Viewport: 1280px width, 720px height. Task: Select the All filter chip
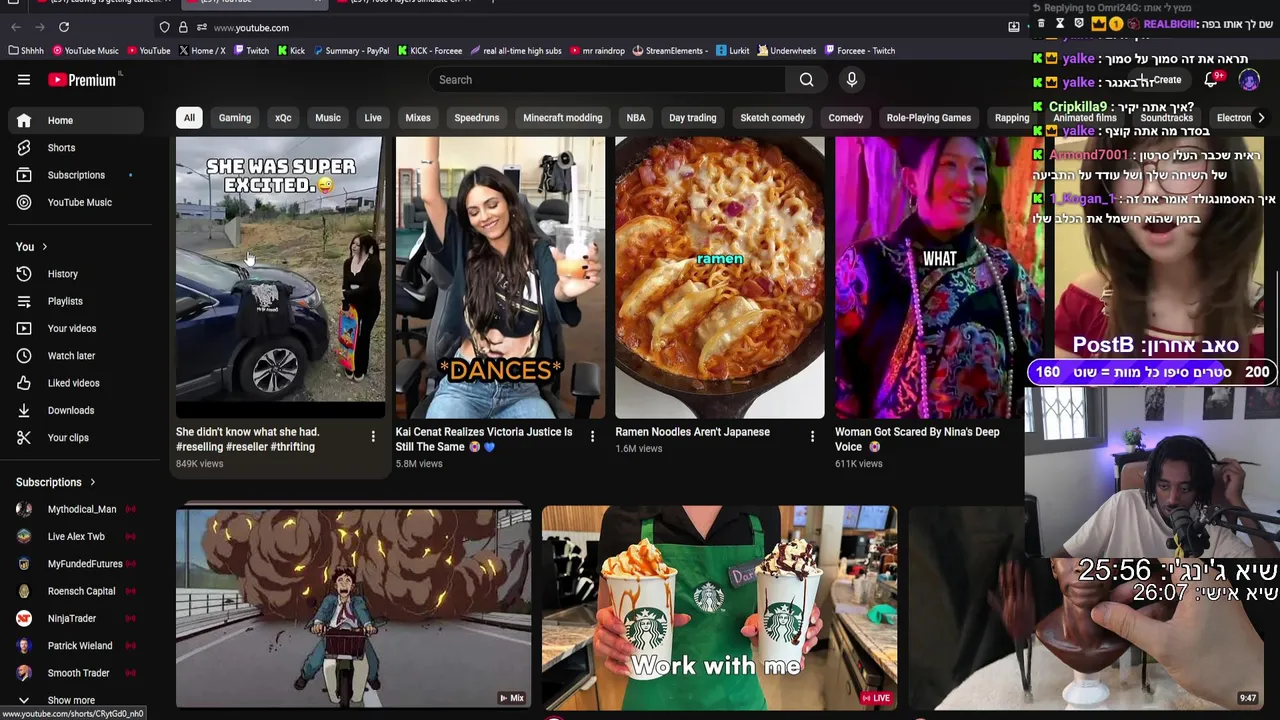tap(189, 118)
